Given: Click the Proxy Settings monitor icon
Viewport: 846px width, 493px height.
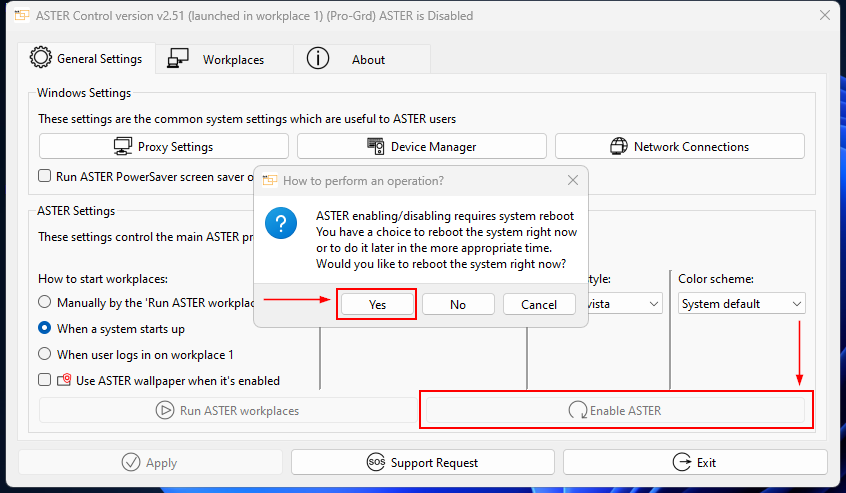Looking at the screenshot, I should pos(124,147).
